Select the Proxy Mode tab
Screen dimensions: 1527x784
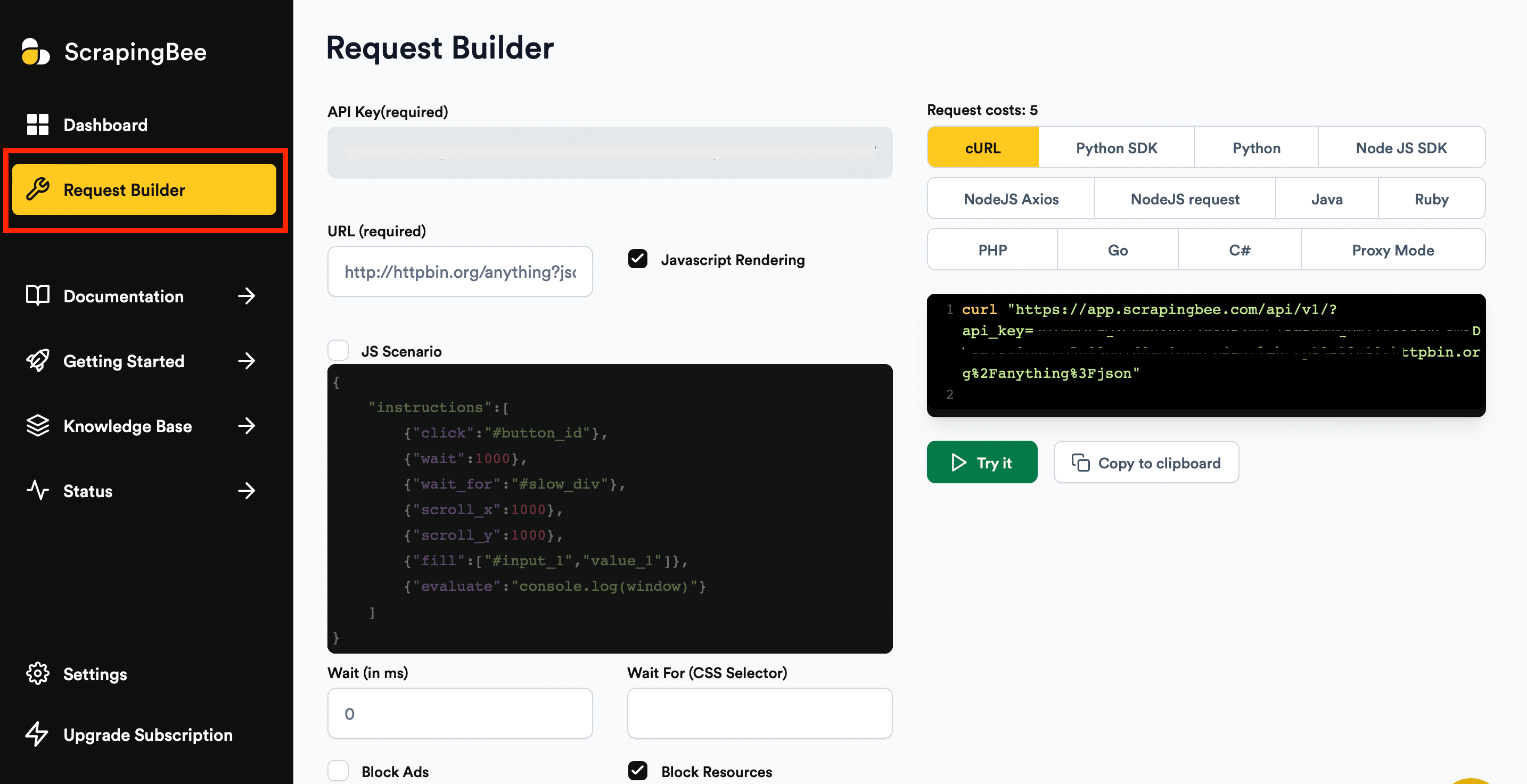coord(1393,250)
